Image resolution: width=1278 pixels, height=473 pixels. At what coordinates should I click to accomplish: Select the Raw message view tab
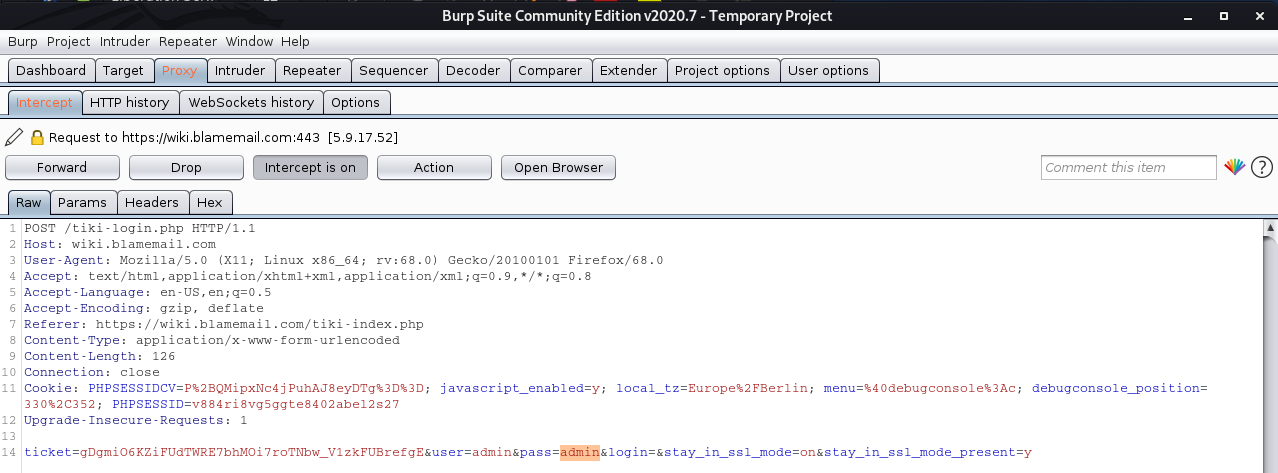coord(29,202)
